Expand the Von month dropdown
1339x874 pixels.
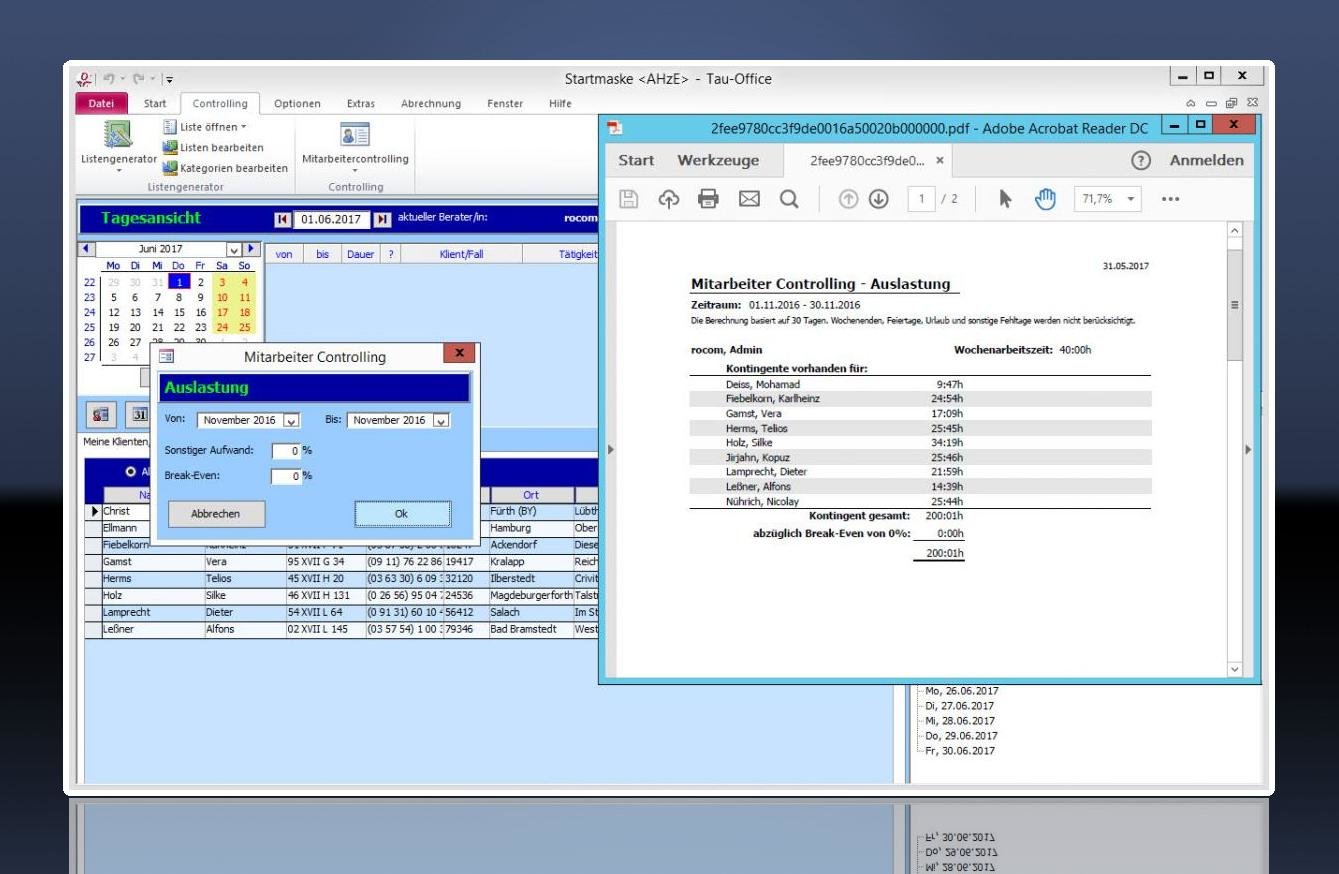coord(291,421)
